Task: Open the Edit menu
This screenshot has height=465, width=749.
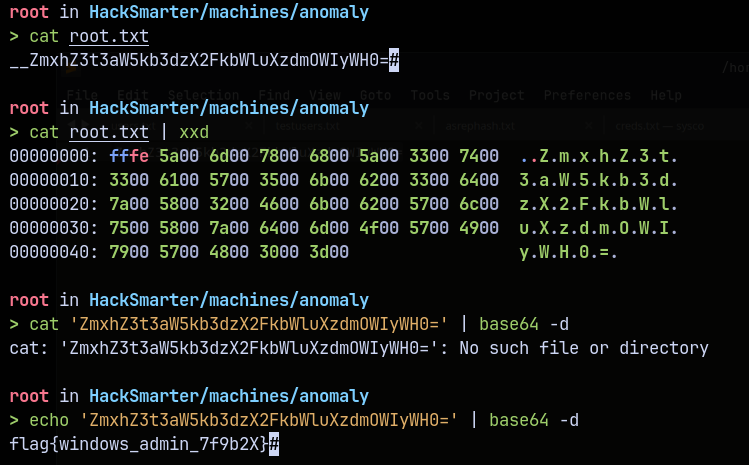Action: (x=132, y=95)
